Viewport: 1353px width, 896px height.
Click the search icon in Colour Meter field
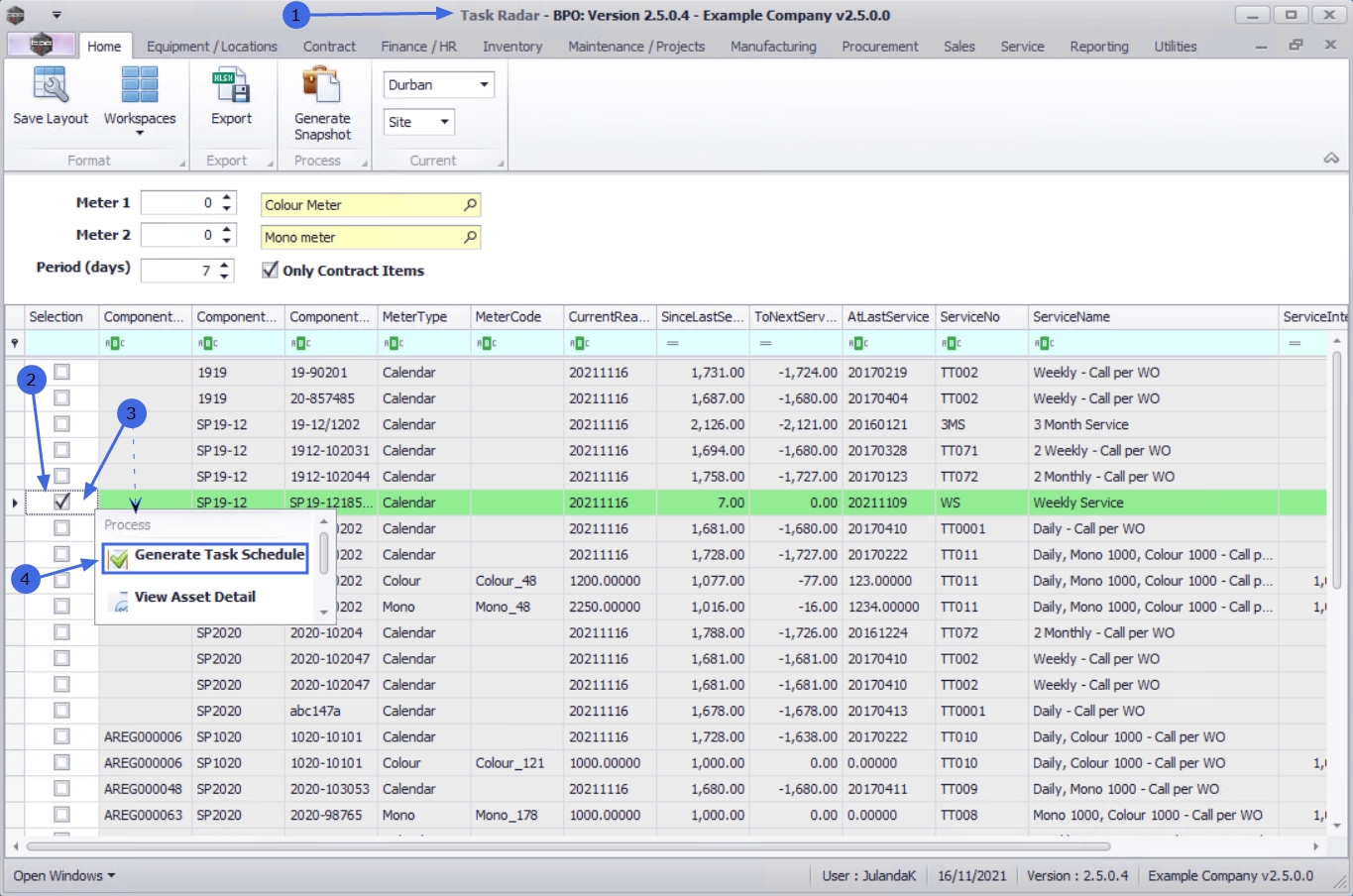click(x=470, y=205)
